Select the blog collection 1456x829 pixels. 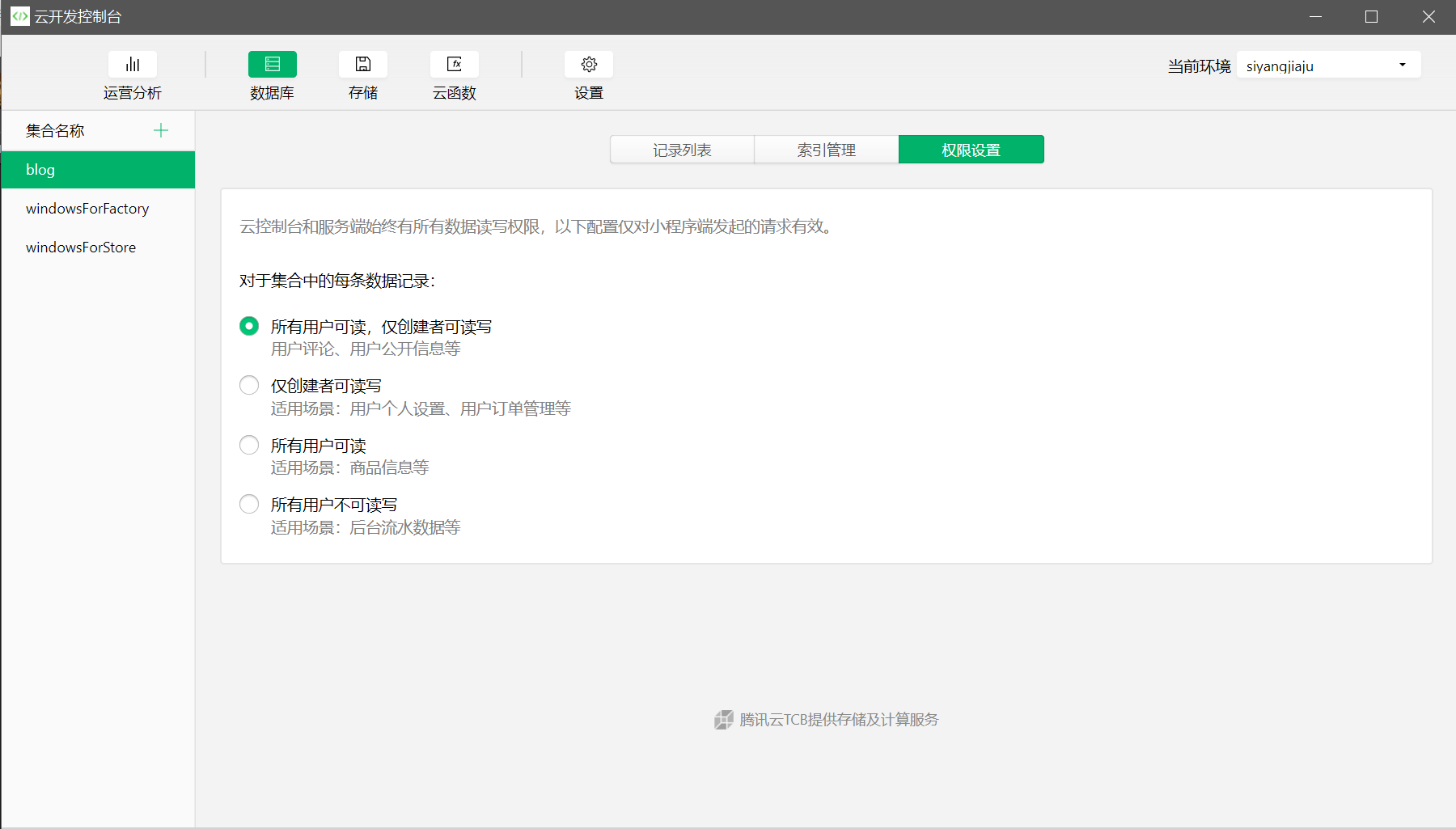pyautogui.click(x=97, y=170)
